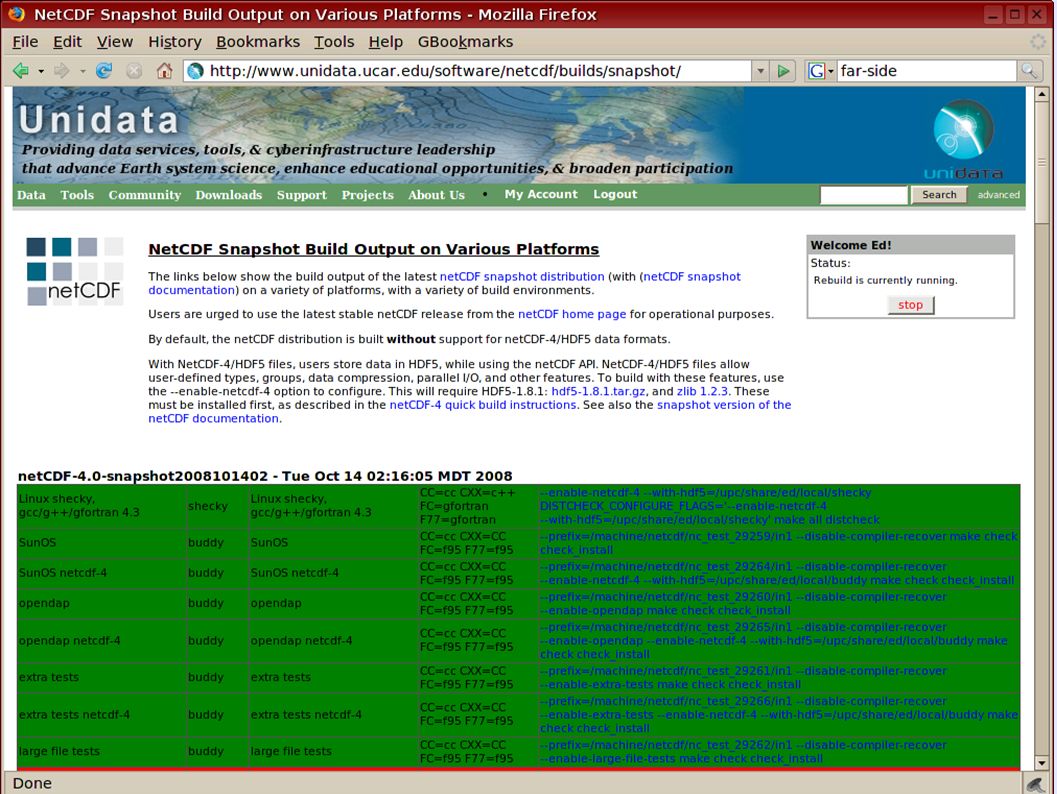1057x794 pixels.
Task: Open the Help menu
Action: coord(386,42)
